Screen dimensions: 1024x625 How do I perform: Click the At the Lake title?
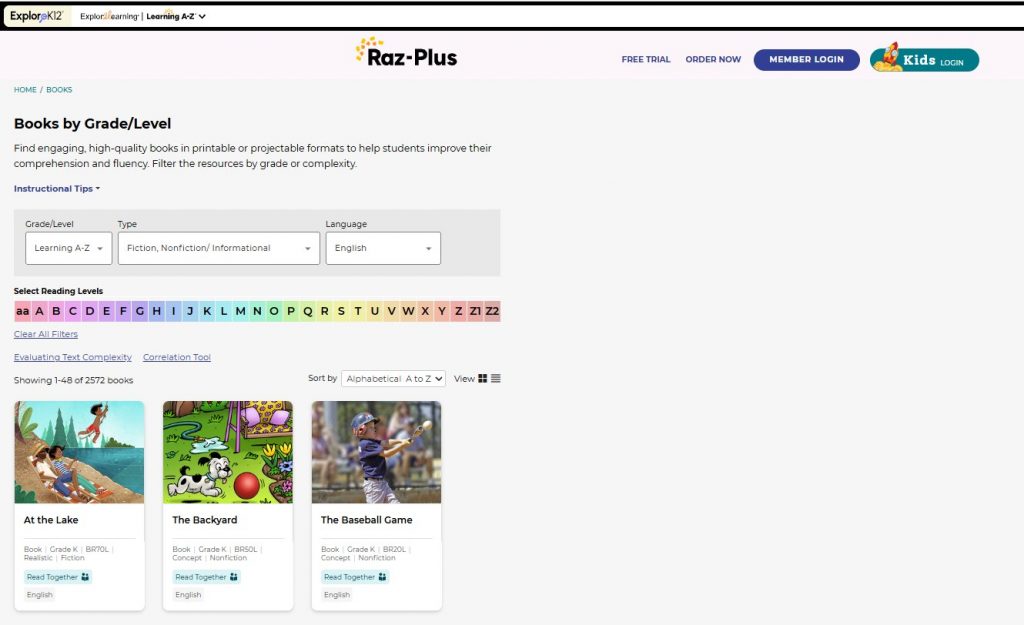pyautogui.click(x=51, y=521)
